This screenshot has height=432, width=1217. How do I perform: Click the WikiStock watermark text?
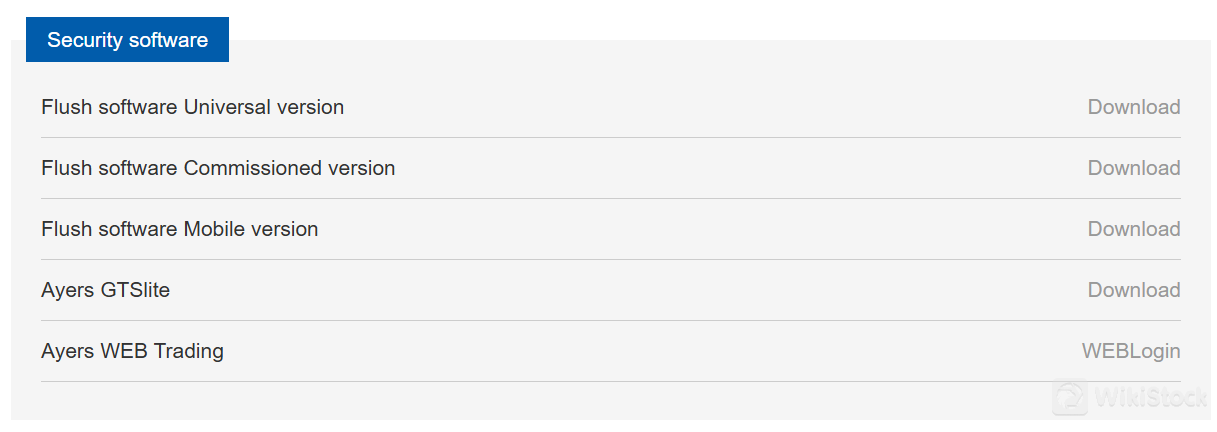coord(1151,398)
